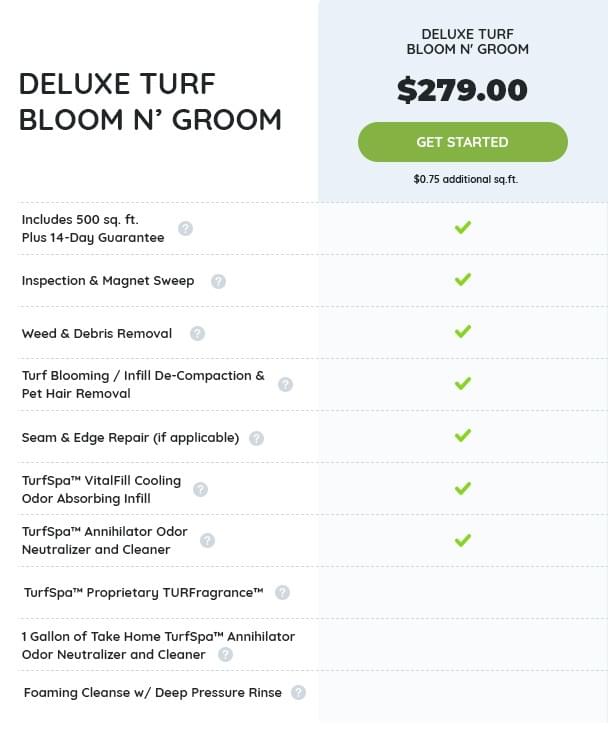
Task: Show tooltip for Weed & Debris Removal
Action: point(197,334)
